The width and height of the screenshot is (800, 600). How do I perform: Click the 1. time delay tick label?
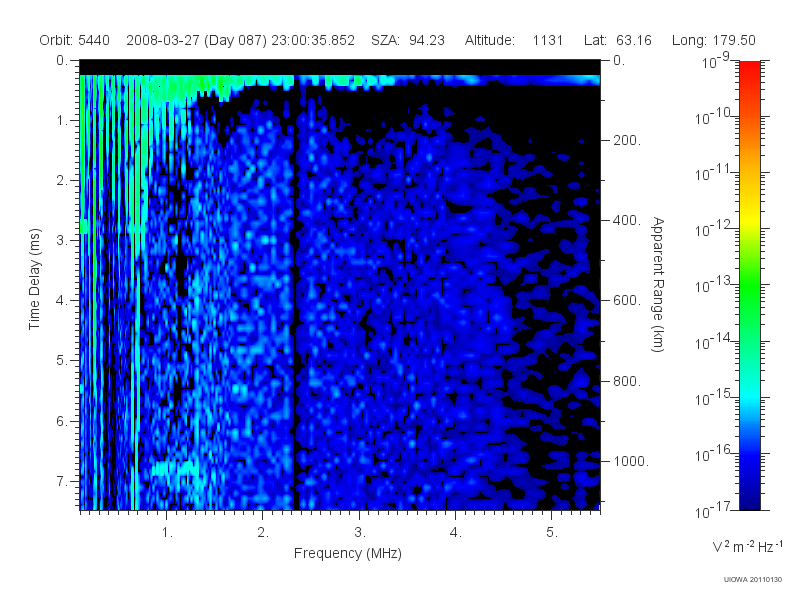click(62, 121)
